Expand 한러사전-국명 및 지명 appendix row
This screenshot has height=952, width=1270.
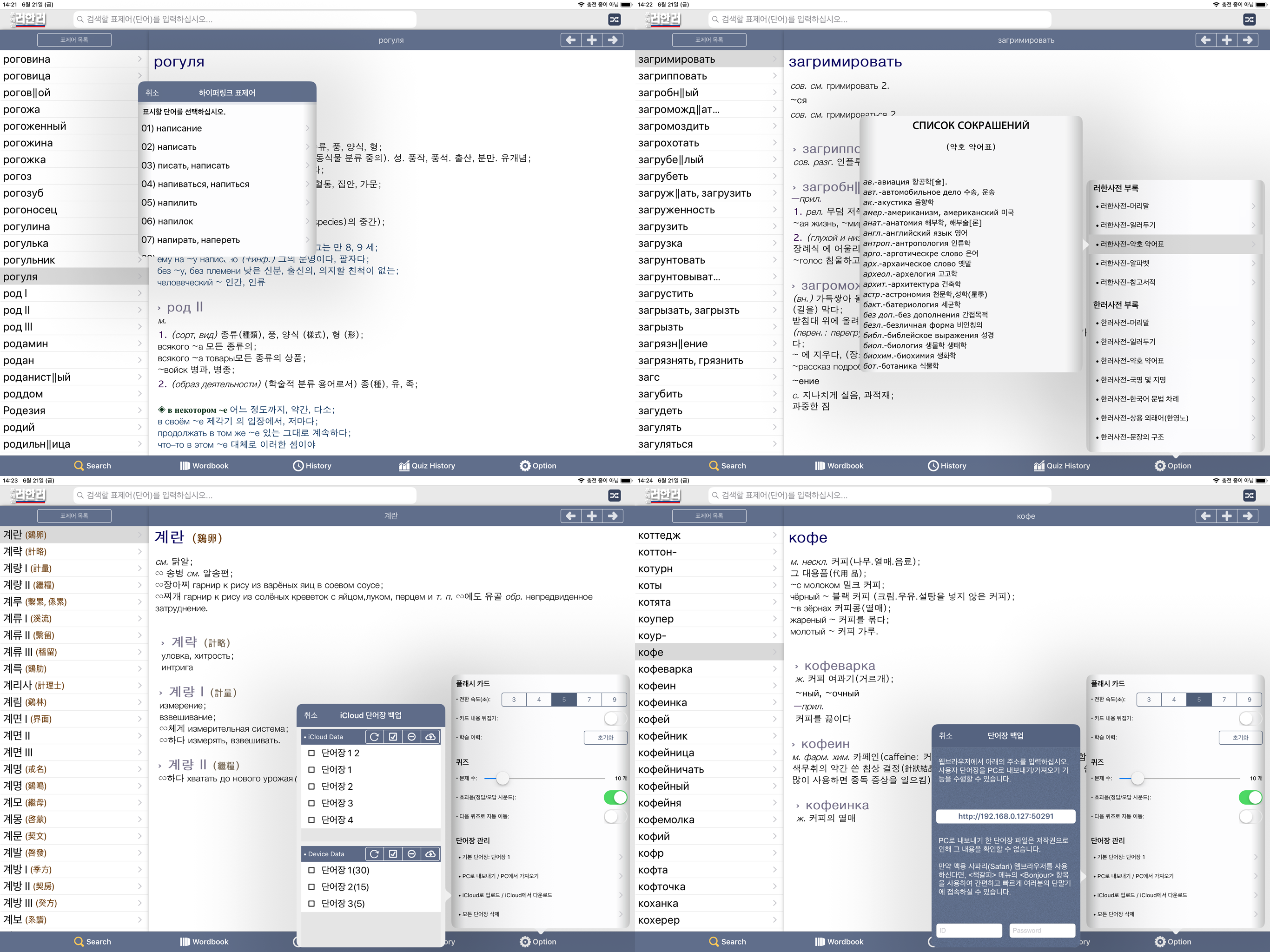(1175, 379)
